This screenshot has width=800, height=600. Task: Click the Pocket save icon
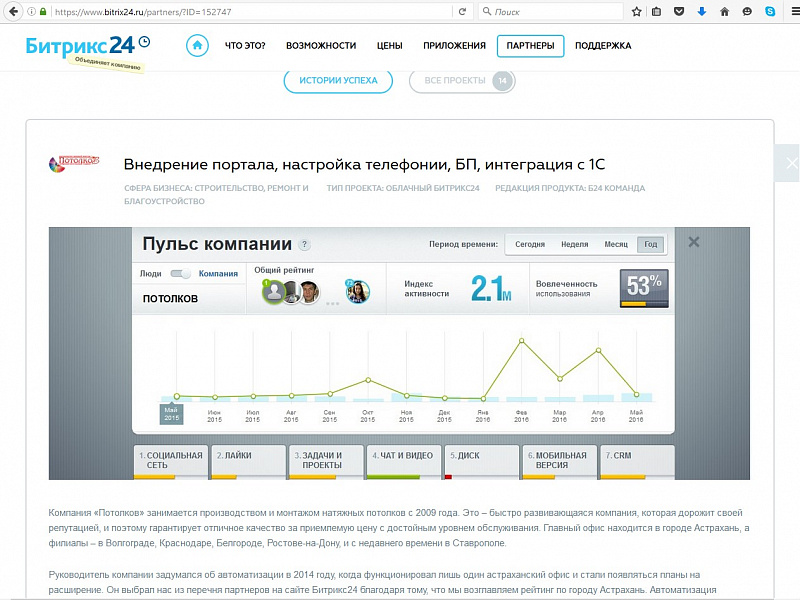[x=679, y=11]
